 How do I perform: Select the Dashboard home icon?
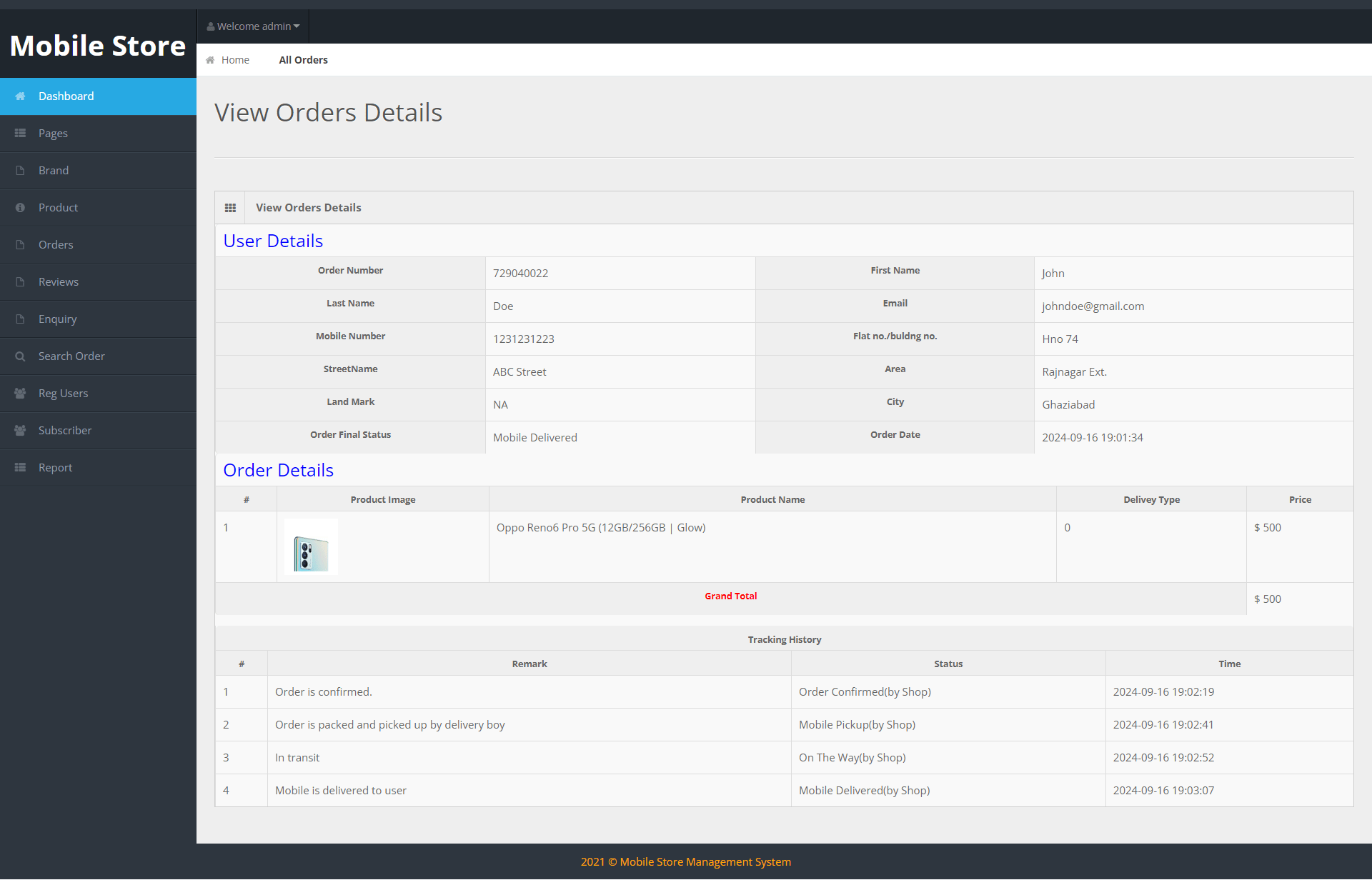pos(19,96)
